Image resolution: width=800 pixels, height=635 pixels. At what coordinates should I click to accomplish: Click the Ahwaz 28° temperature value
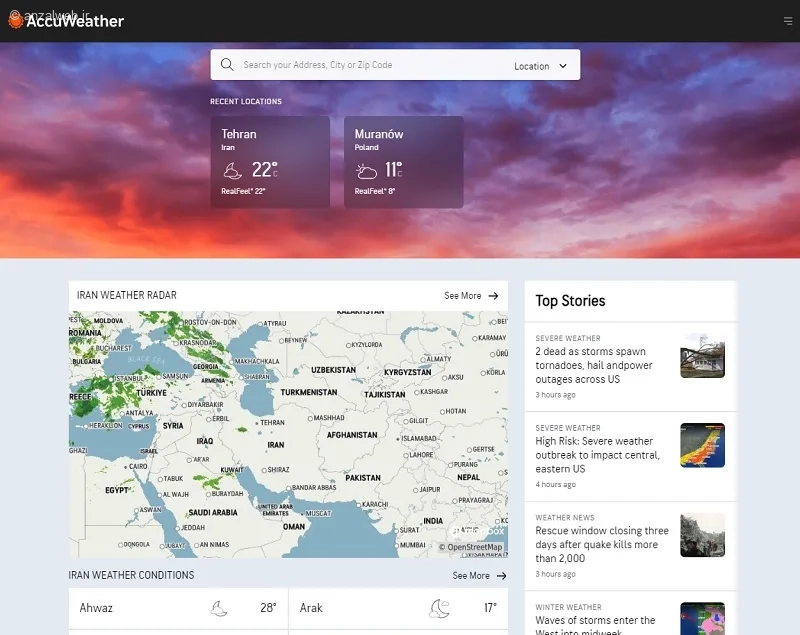pyautogui.click(x=268, y=608)
